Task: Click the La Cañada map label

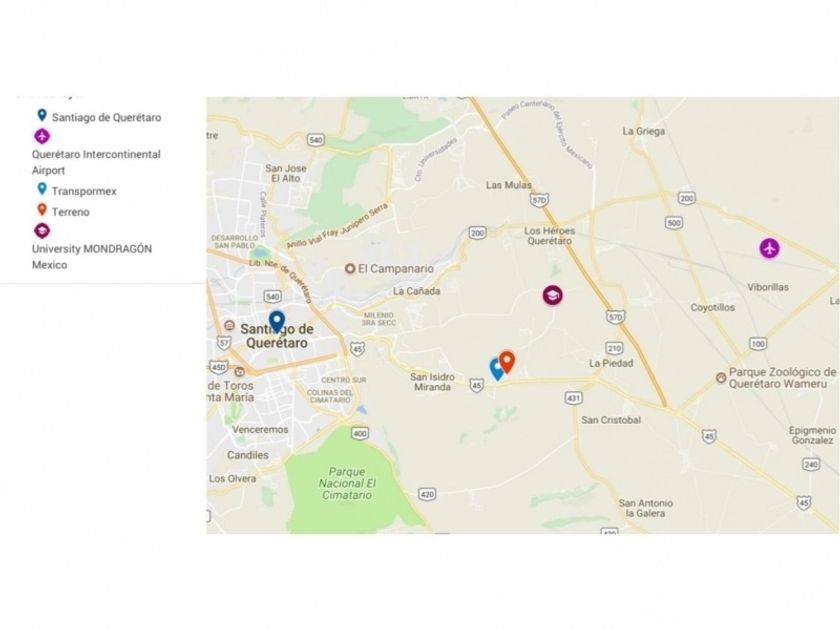Action: 416,291
